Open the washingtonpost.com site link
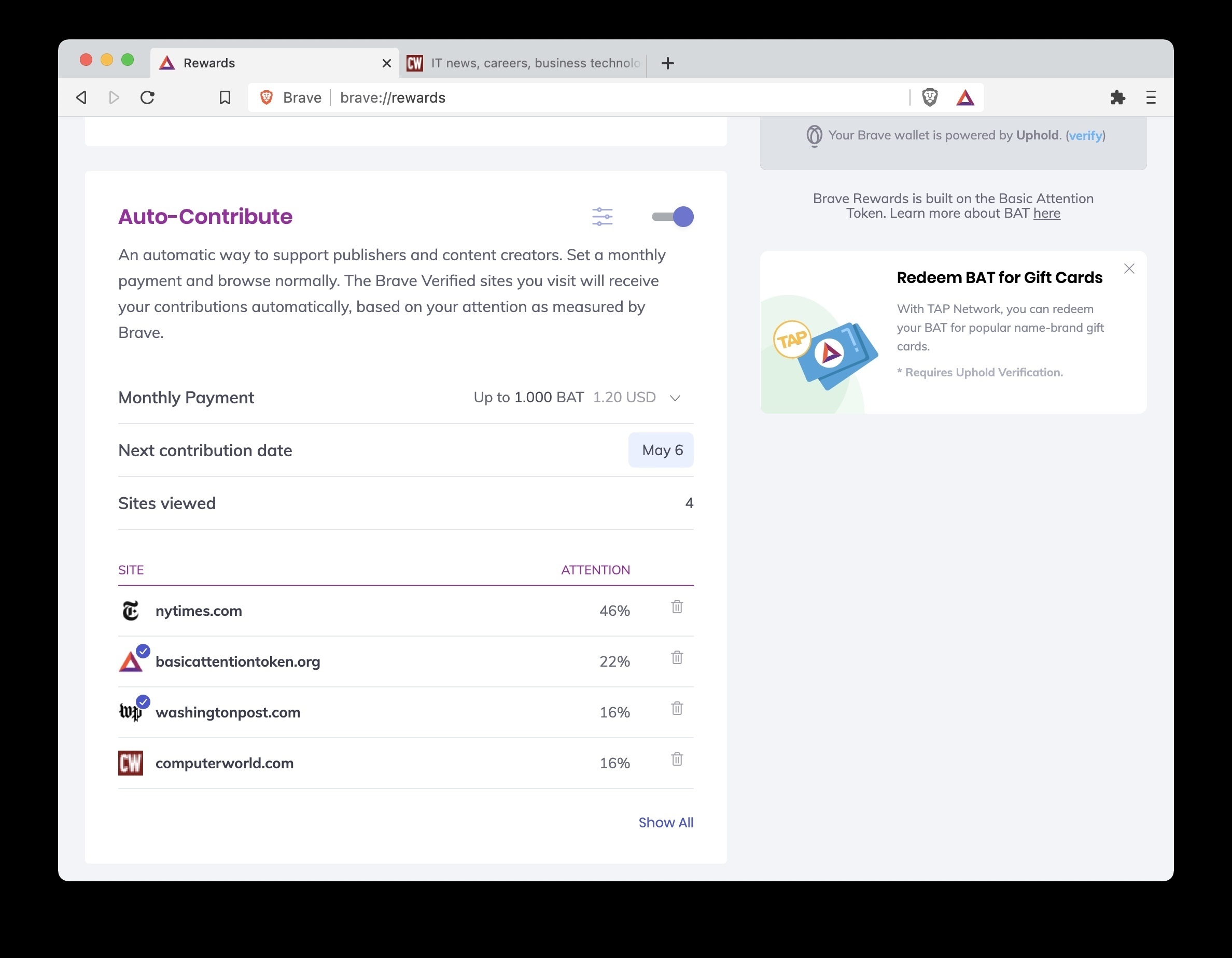Screen dimensions: 1232x958 [228, 712]
